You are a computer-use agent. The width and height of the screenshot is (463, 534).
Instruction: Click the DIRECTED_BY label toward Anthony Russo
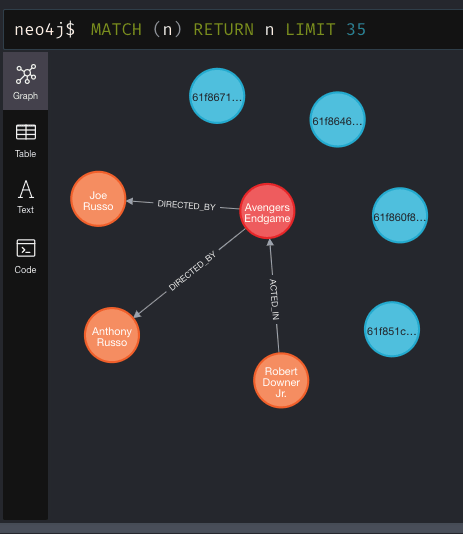(x=192, y=271)
